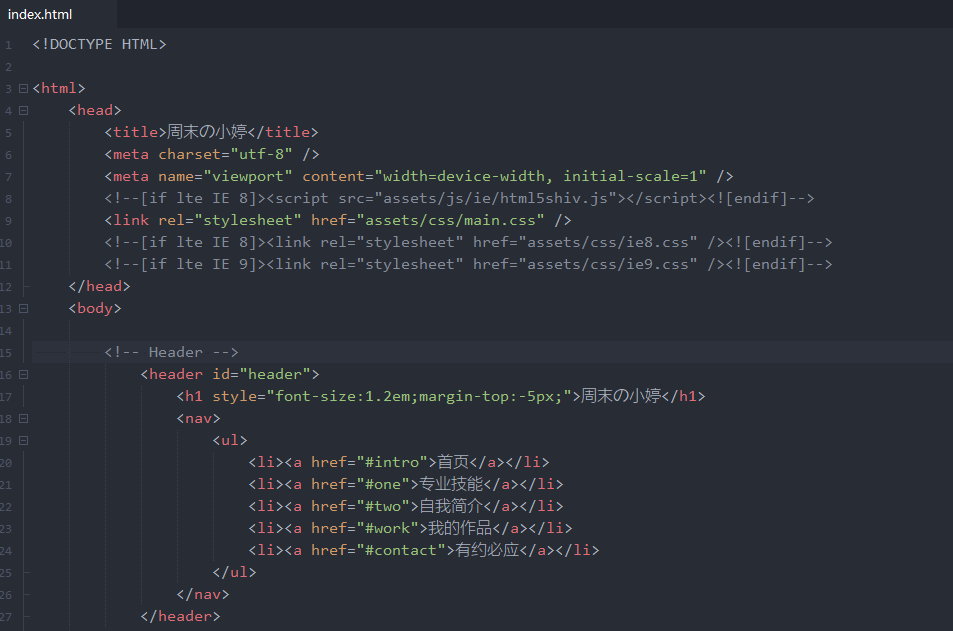Click the <!-- Header --> comment
This screenshot has height=631, width=953.
(171, 352)
